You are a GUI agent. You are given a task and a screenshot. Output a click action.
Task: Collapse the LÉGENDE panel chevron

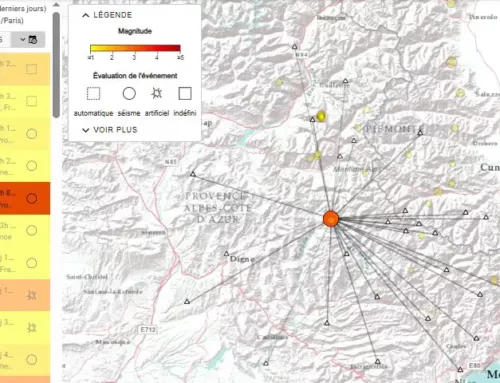point(86,15)
